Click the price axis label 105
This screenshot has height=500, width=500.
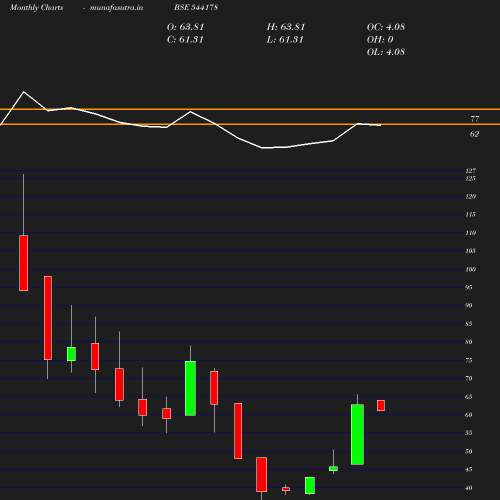(471, 251)
